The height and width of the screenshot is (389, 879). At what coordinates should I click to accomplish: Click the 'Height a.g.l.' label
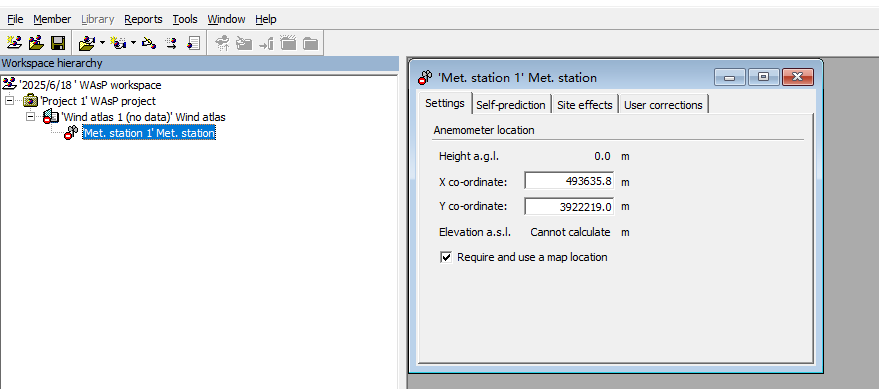pos(469,156)
